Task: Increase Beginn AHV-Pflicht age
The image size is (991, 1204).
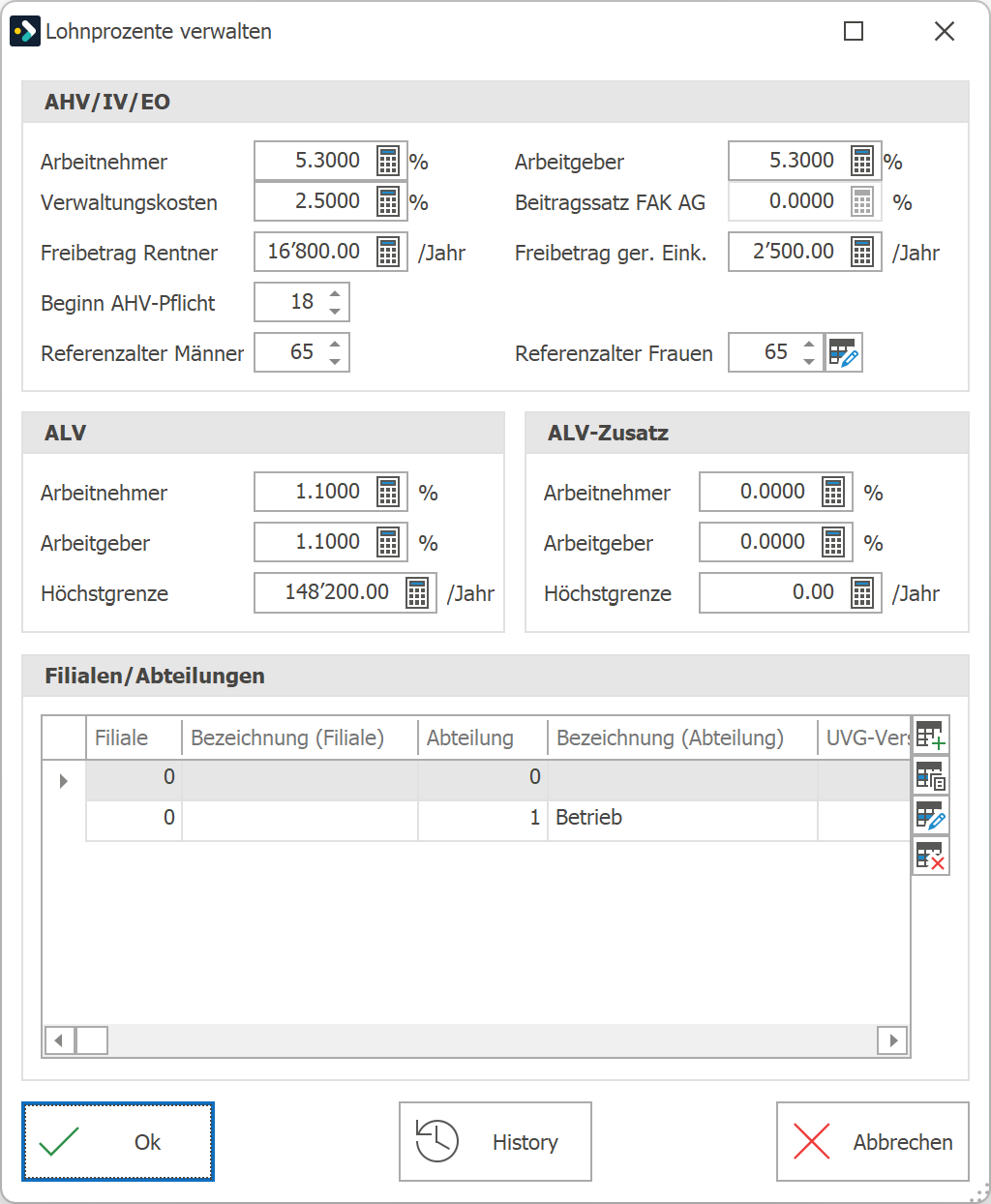Action: [x=335, y=293]
